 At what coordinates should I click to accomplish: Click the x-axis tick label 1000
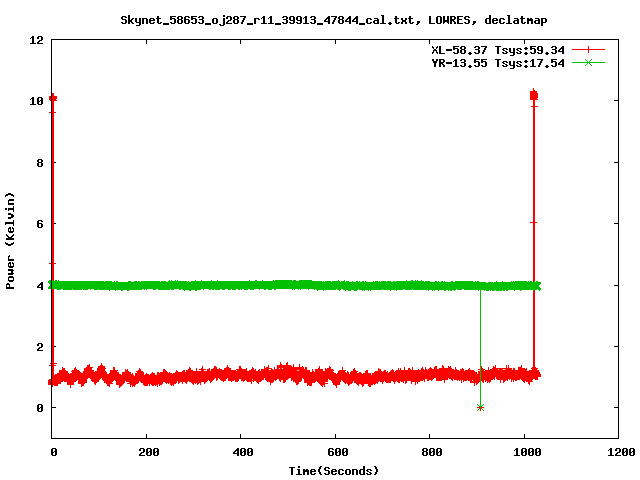tap(527, 452)
